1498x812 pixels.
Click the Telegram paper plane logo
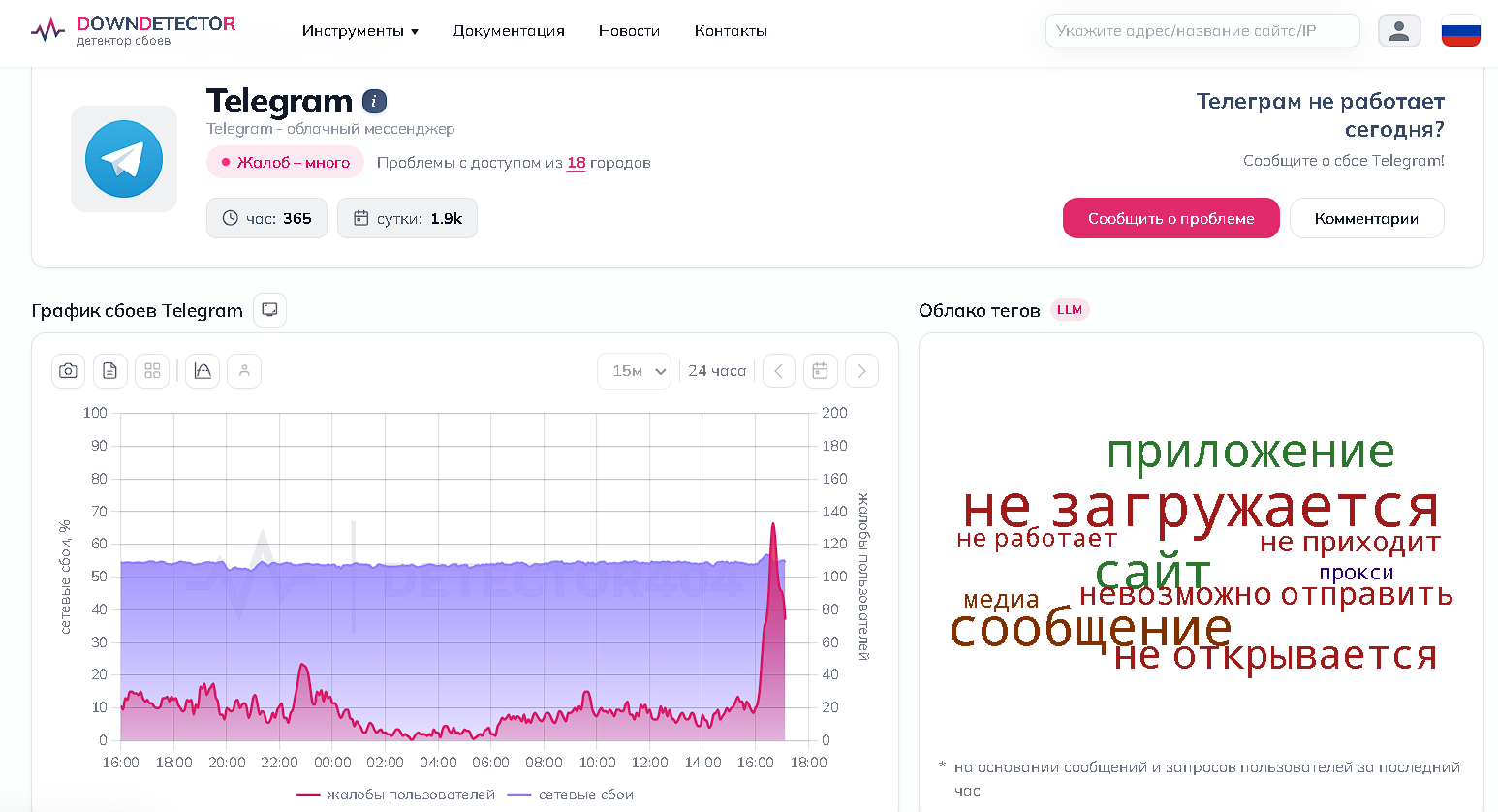point(124,159)
